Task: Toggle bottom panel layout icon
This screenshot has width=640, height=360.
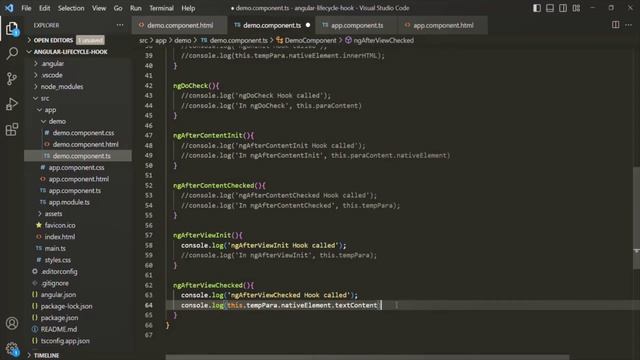Action: (x=550, y=8)
